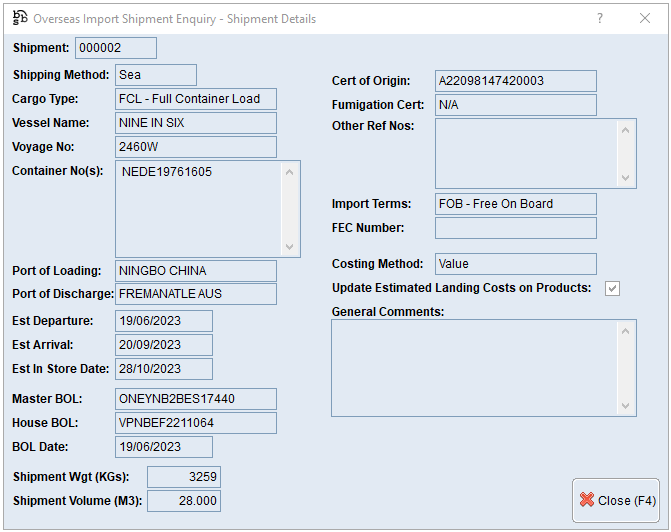
Task: Select the Cert of Origin field
Action: [x=515, y=81]
